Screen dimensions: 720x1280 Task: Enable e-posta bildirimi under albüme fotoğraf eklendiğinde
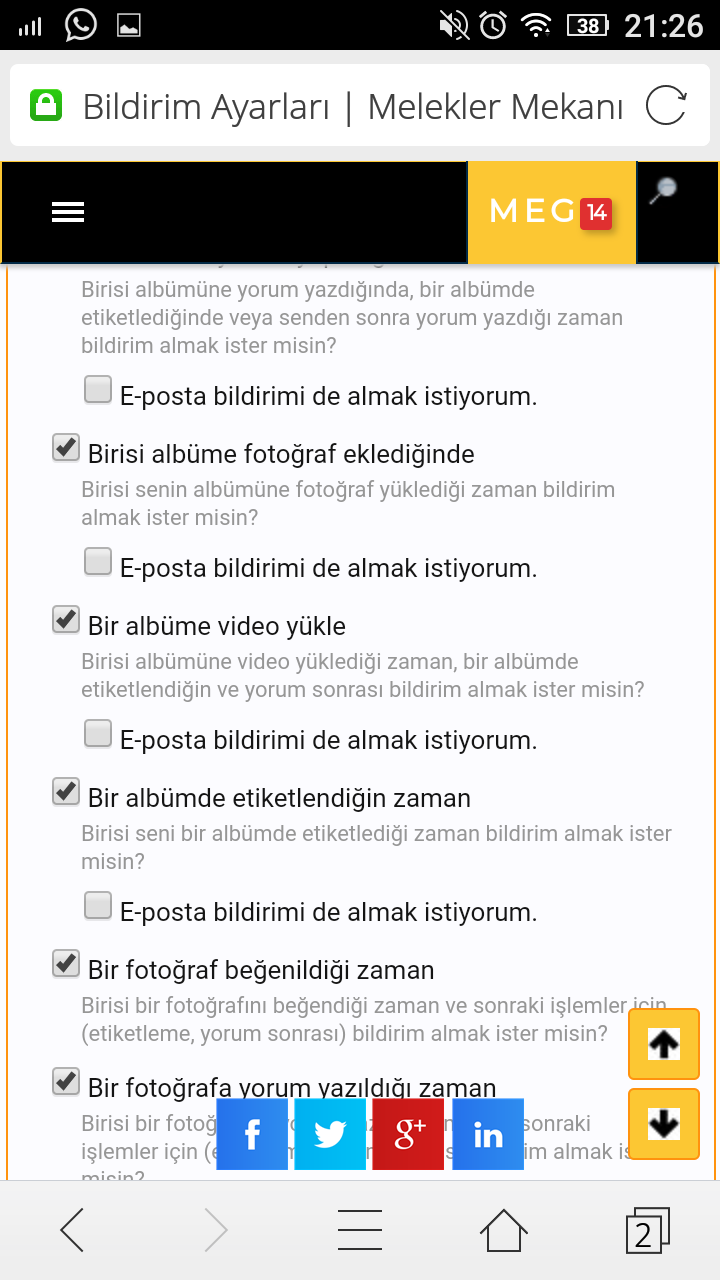97,561
